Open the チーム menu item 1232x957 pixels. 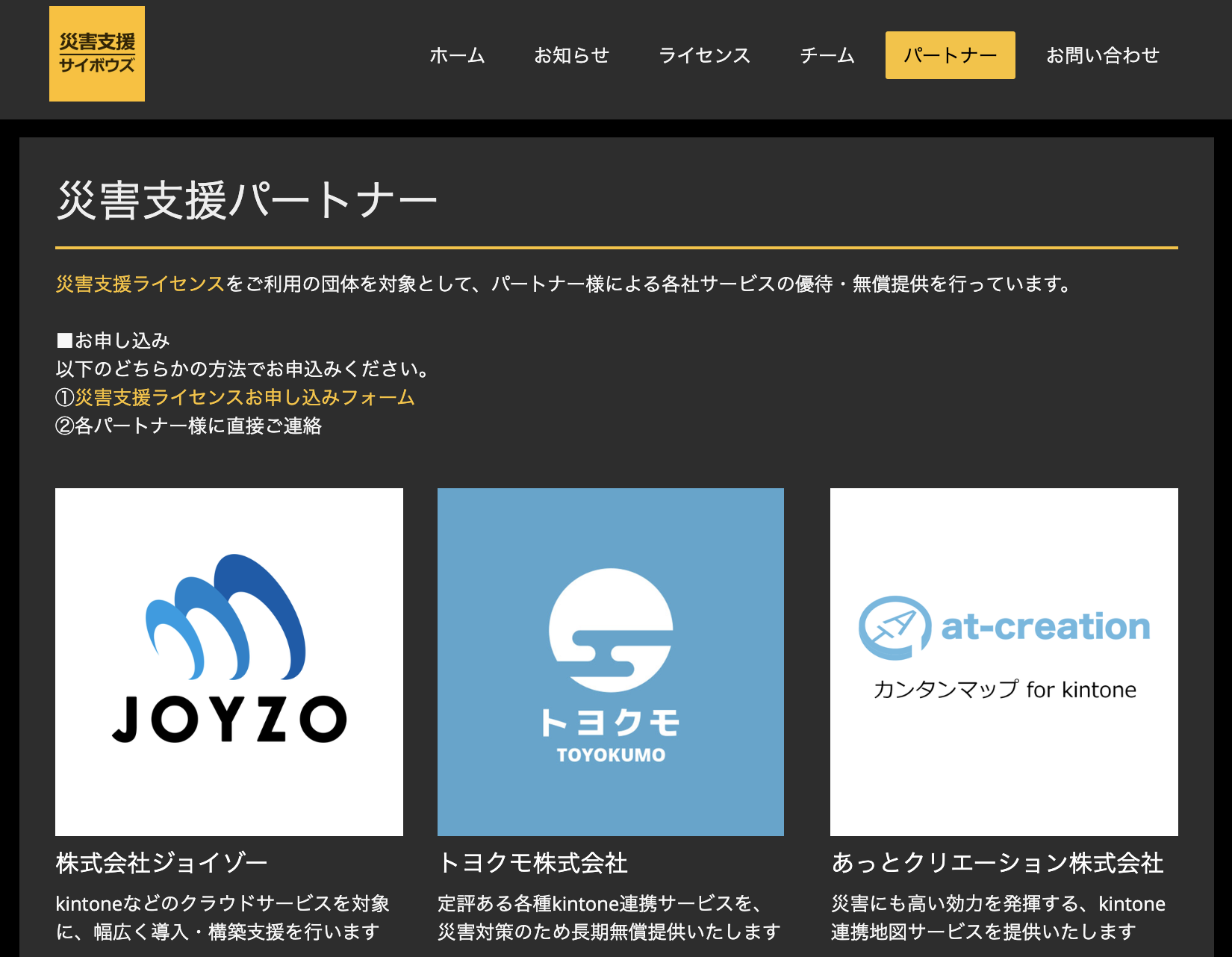(827, 55)
